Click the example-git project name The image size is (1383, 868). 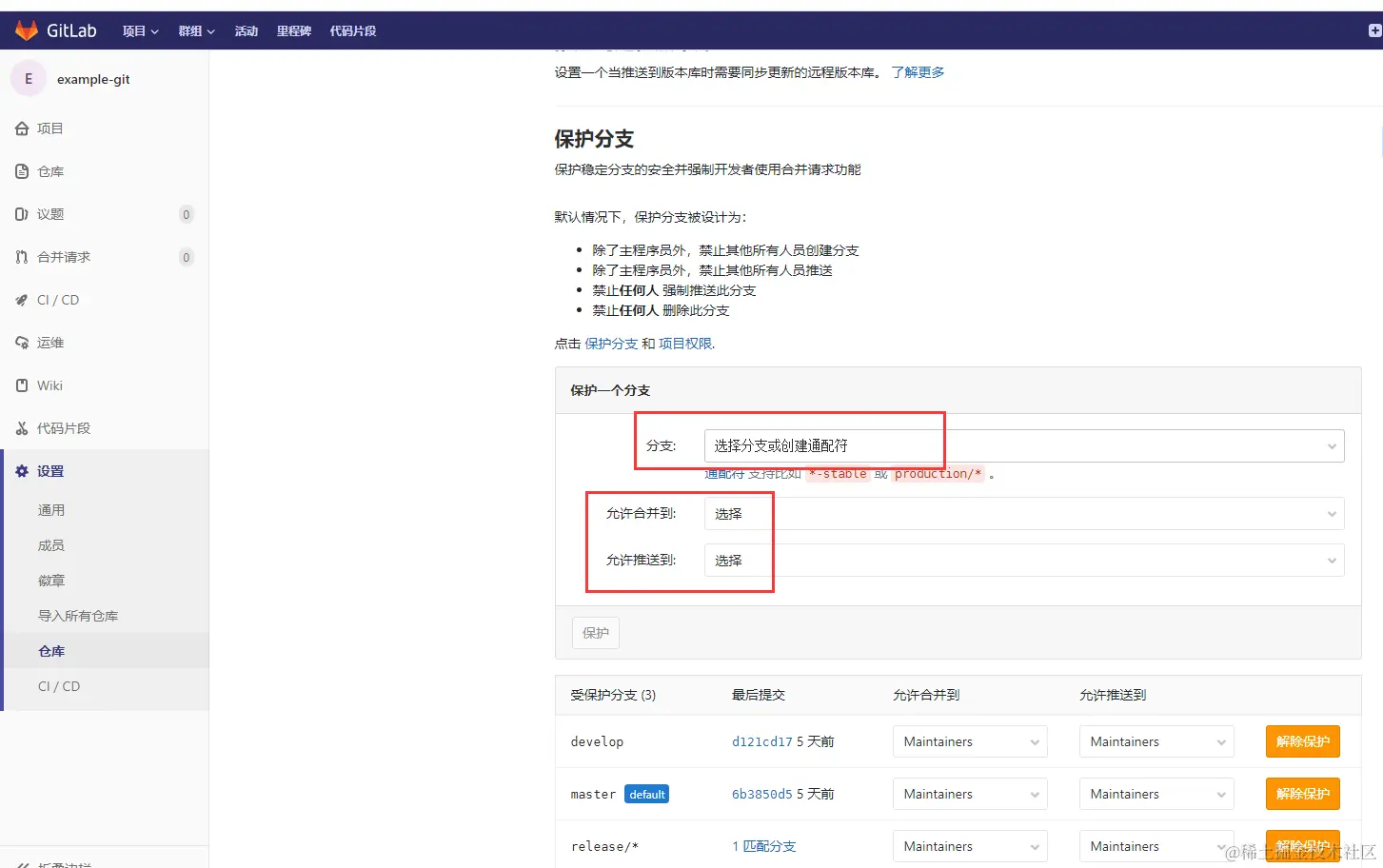[x=93, y=79]
